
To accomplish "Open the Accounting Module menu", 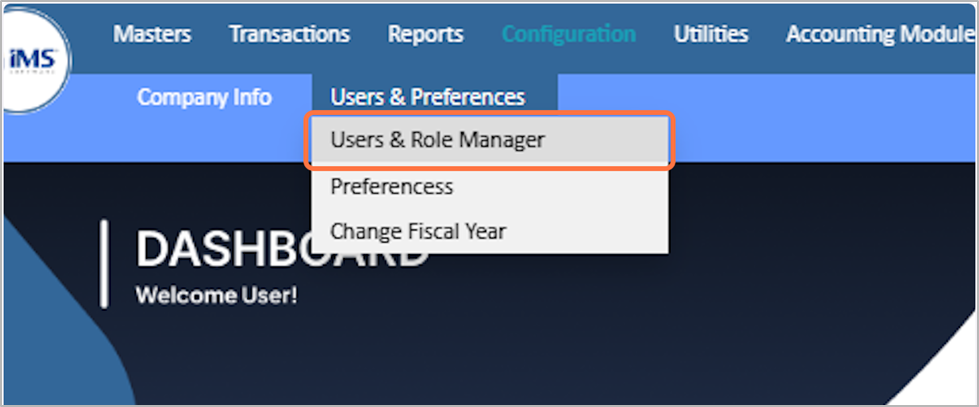I will click(875, 34).
